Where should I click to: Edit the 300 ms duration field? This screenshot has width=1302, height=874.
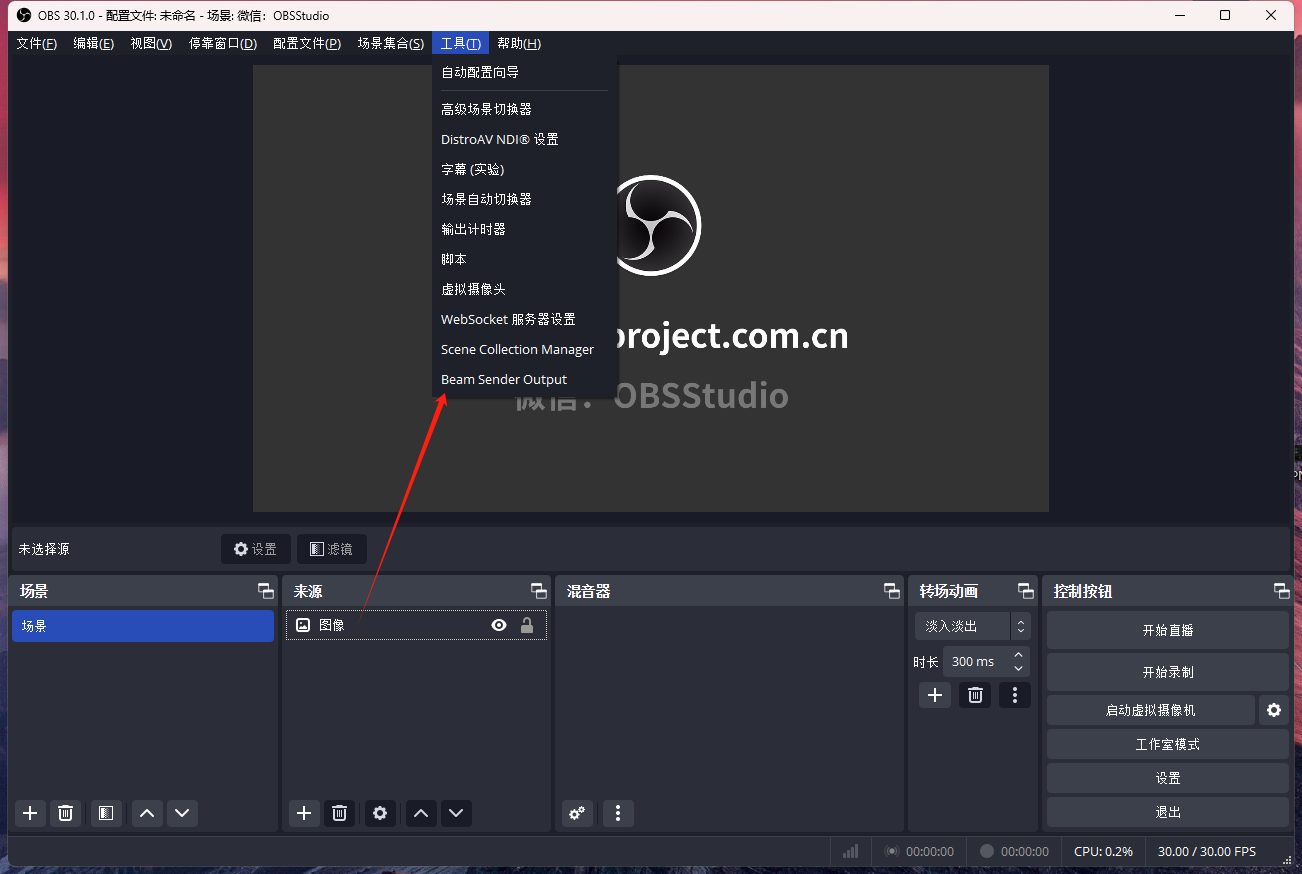976,661
